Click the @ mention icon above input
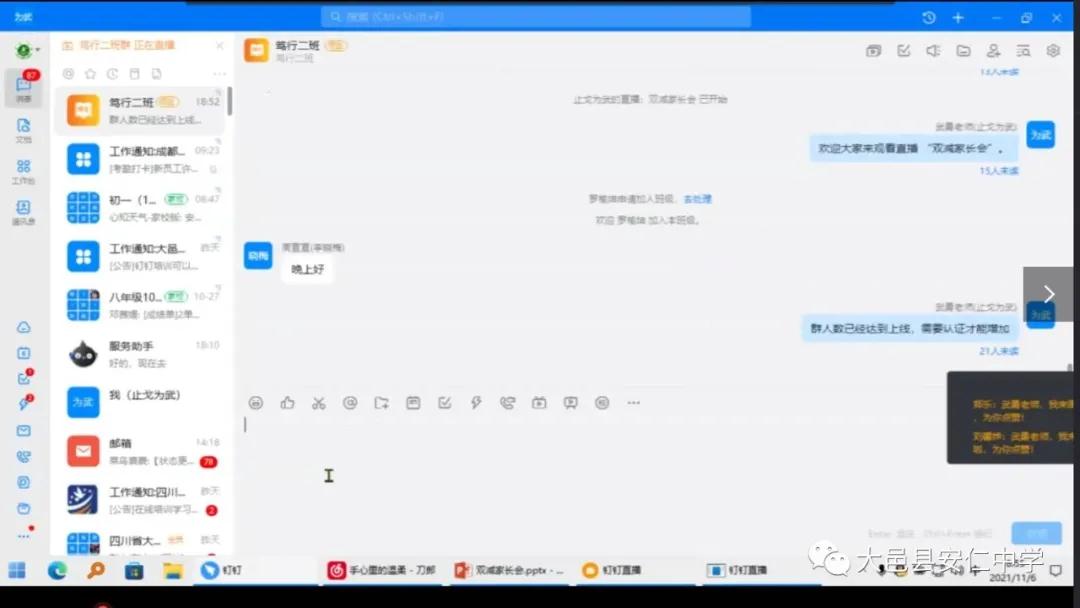This screenshot has width=1080, height=608. 350,403
